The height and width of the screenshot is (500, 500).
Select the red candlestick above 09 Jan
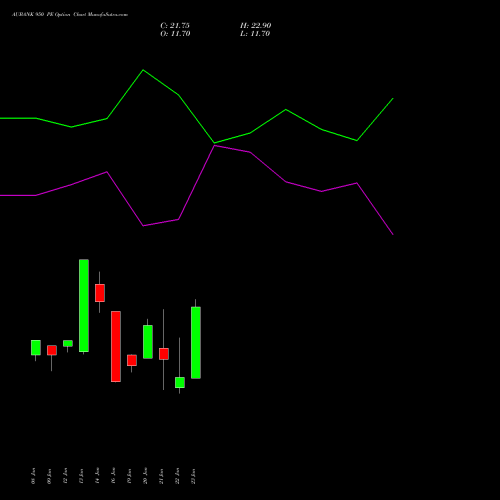point(52,350)
